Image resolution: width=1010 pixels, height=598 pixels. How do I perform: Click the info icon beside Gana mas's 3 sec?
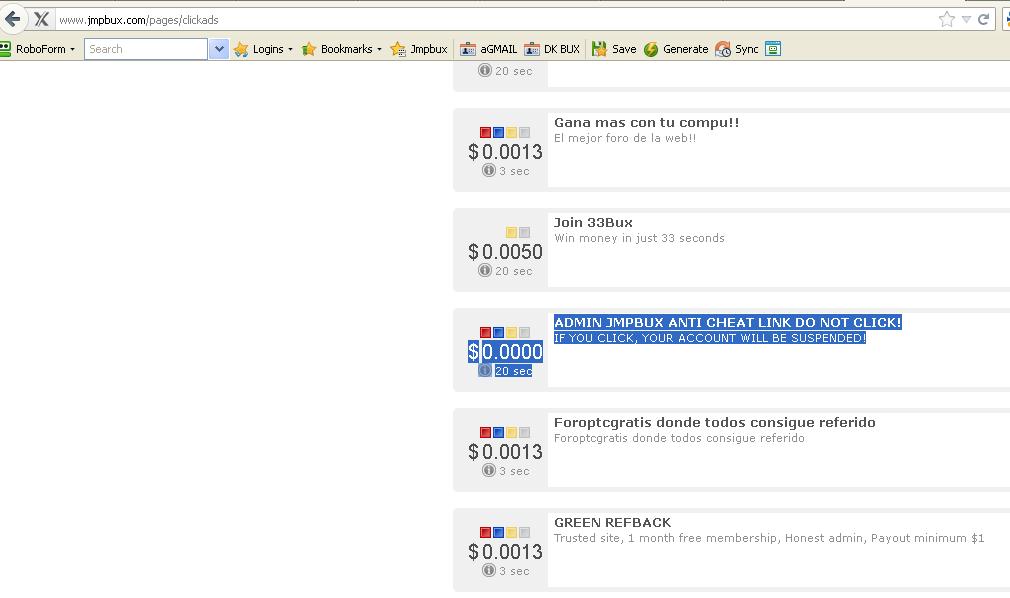[489, 170]
